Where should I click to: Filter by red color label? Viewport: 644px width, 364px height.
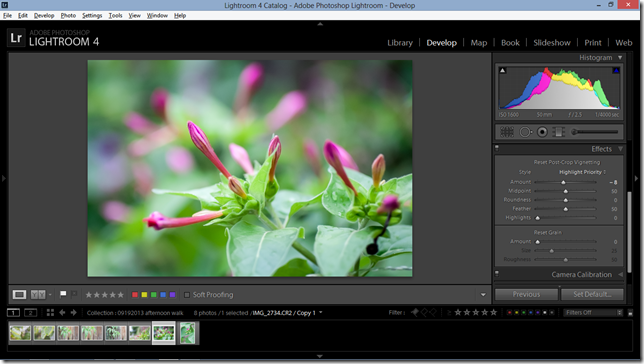click(509, 313)
